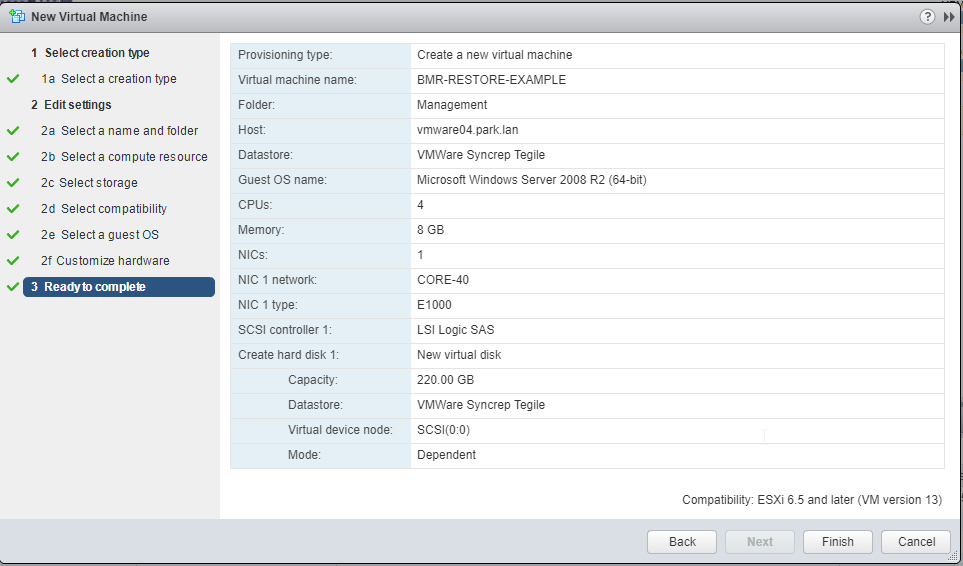Click the New Virtual Machine title text
This screenshot has height=566, width=963.
89,17
